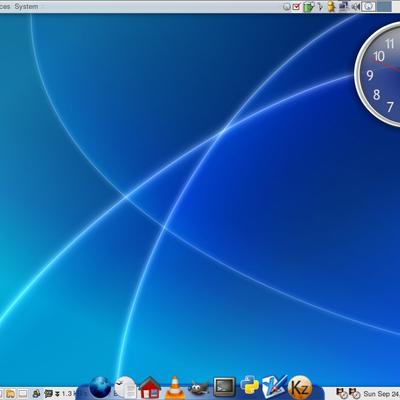
Task: Click the Sun Sep 24 date in bottom panel
Action: [381, 394]
